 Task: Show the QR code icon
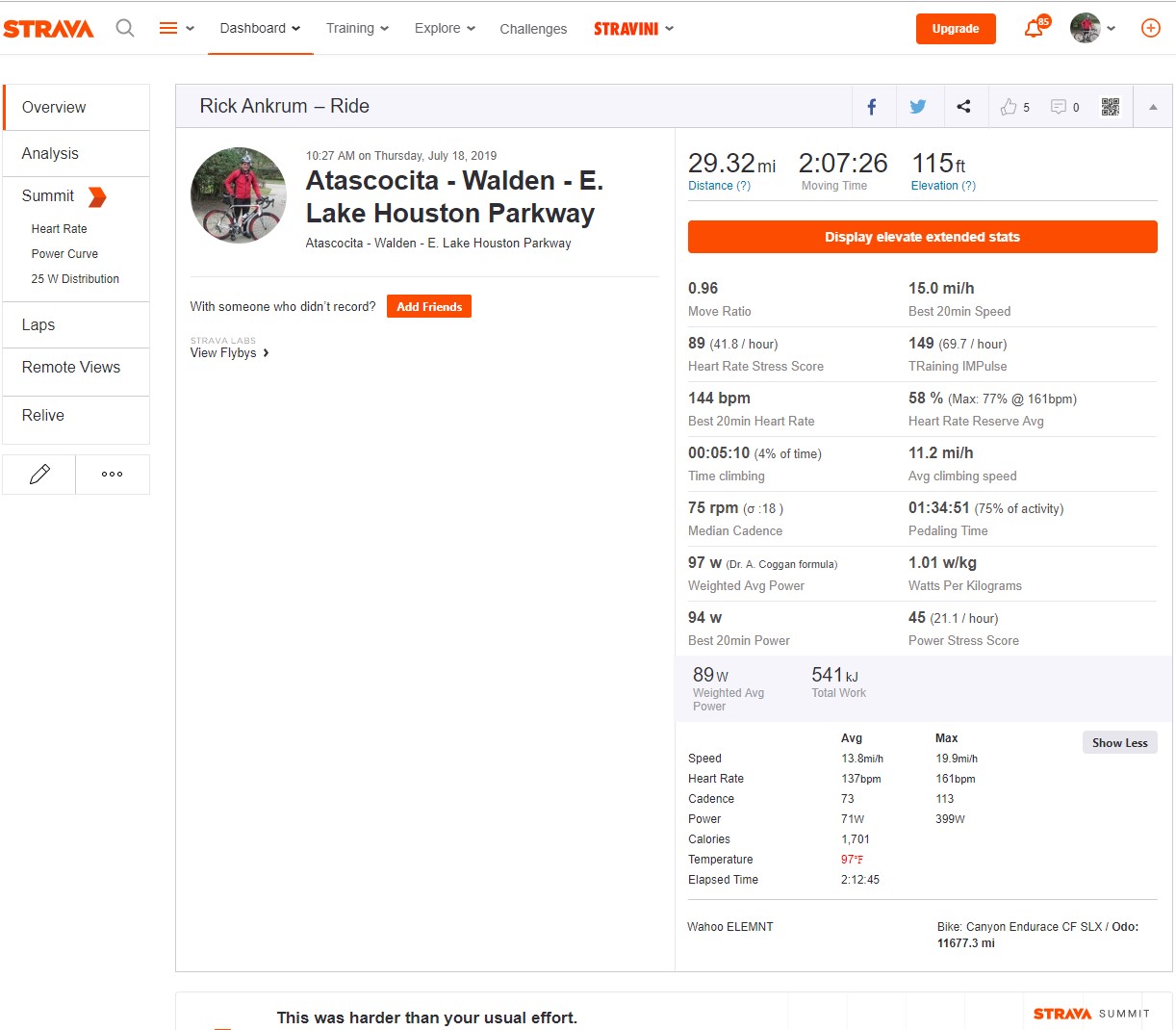(x=1111, y=107)
